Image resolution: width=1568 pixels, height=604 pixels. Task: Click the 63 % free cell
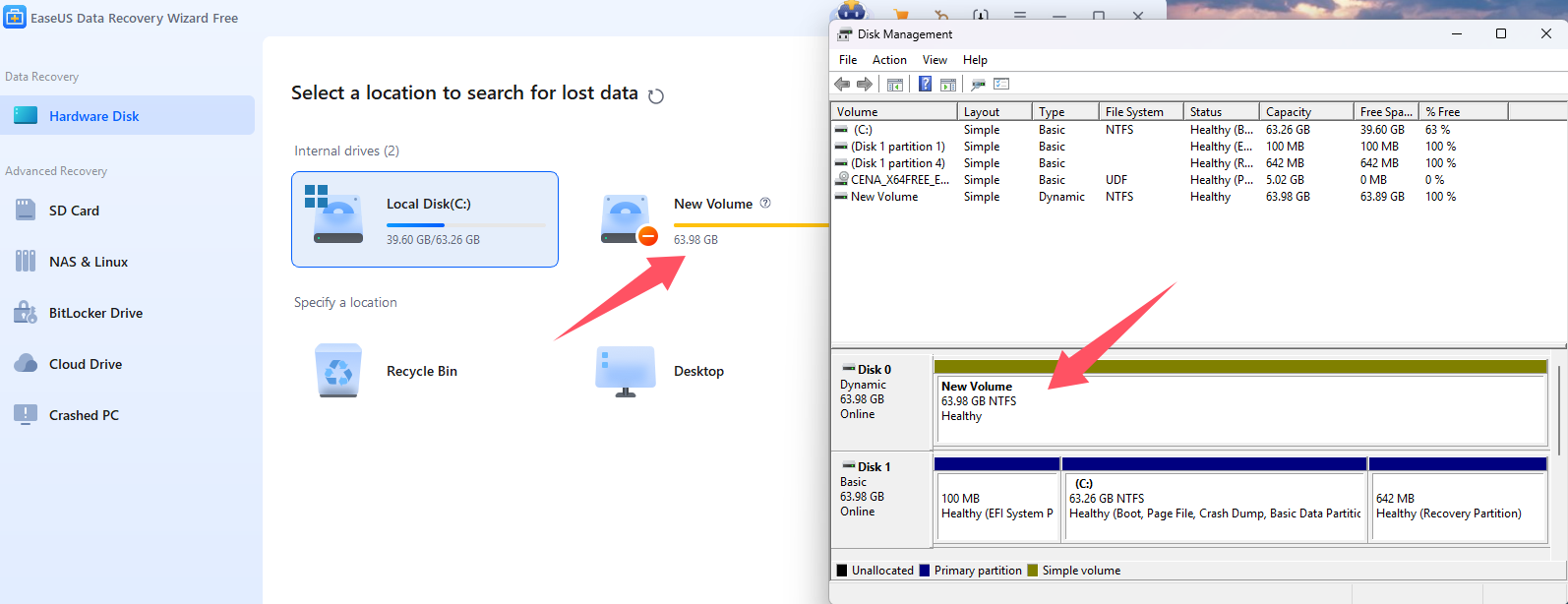pyautogui.click(x=1437, y=129)
